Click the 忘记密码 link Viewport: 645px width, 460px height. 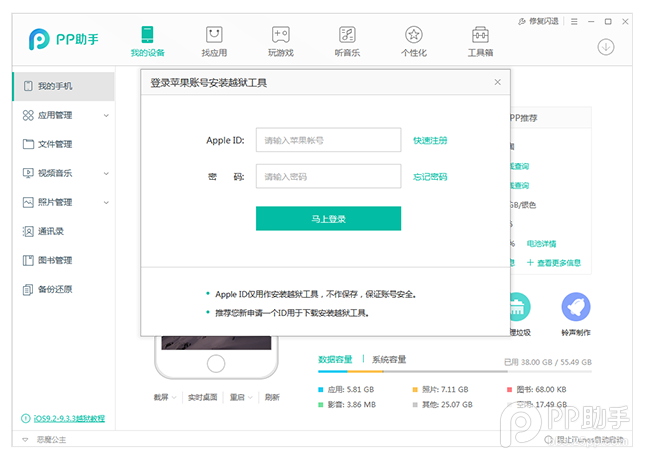click(430, 177)
